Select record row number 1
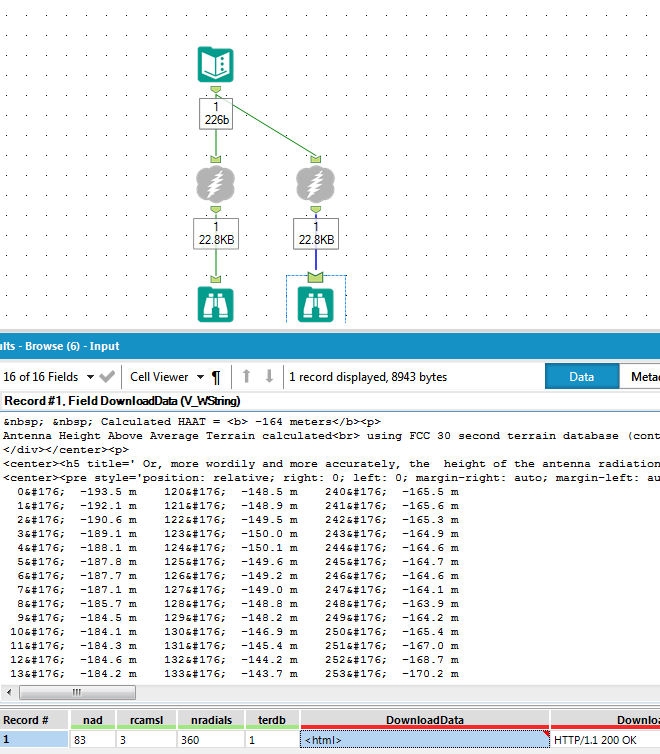 pos(34,740)
